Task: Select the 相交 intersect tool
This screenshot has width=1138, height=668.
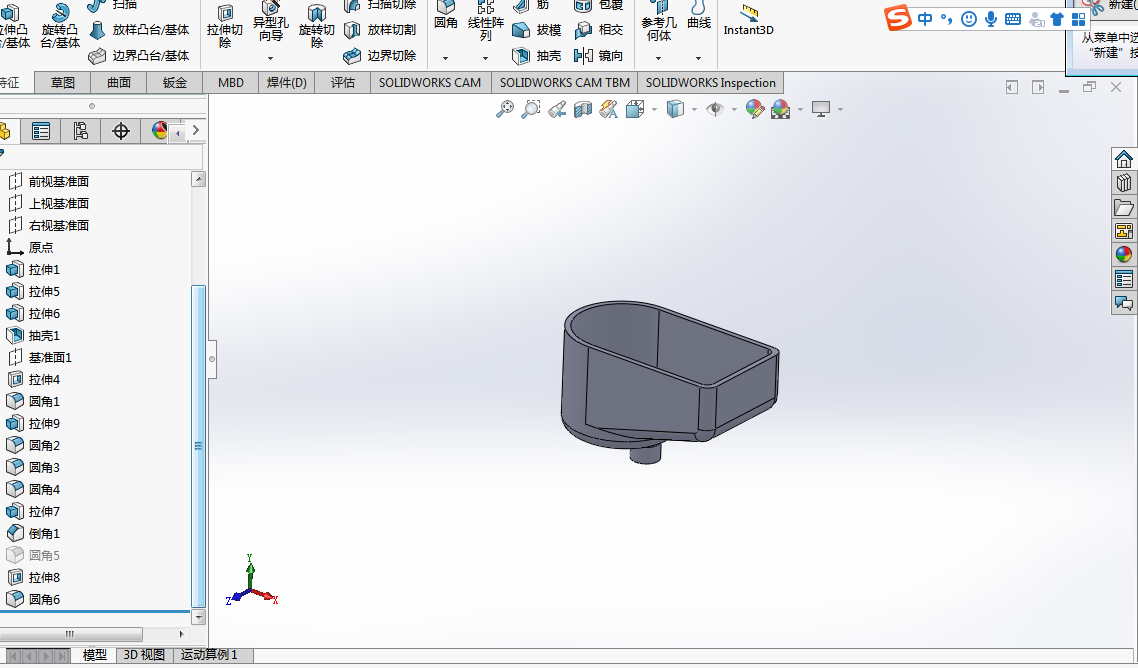Action: (x=599, y=30)
